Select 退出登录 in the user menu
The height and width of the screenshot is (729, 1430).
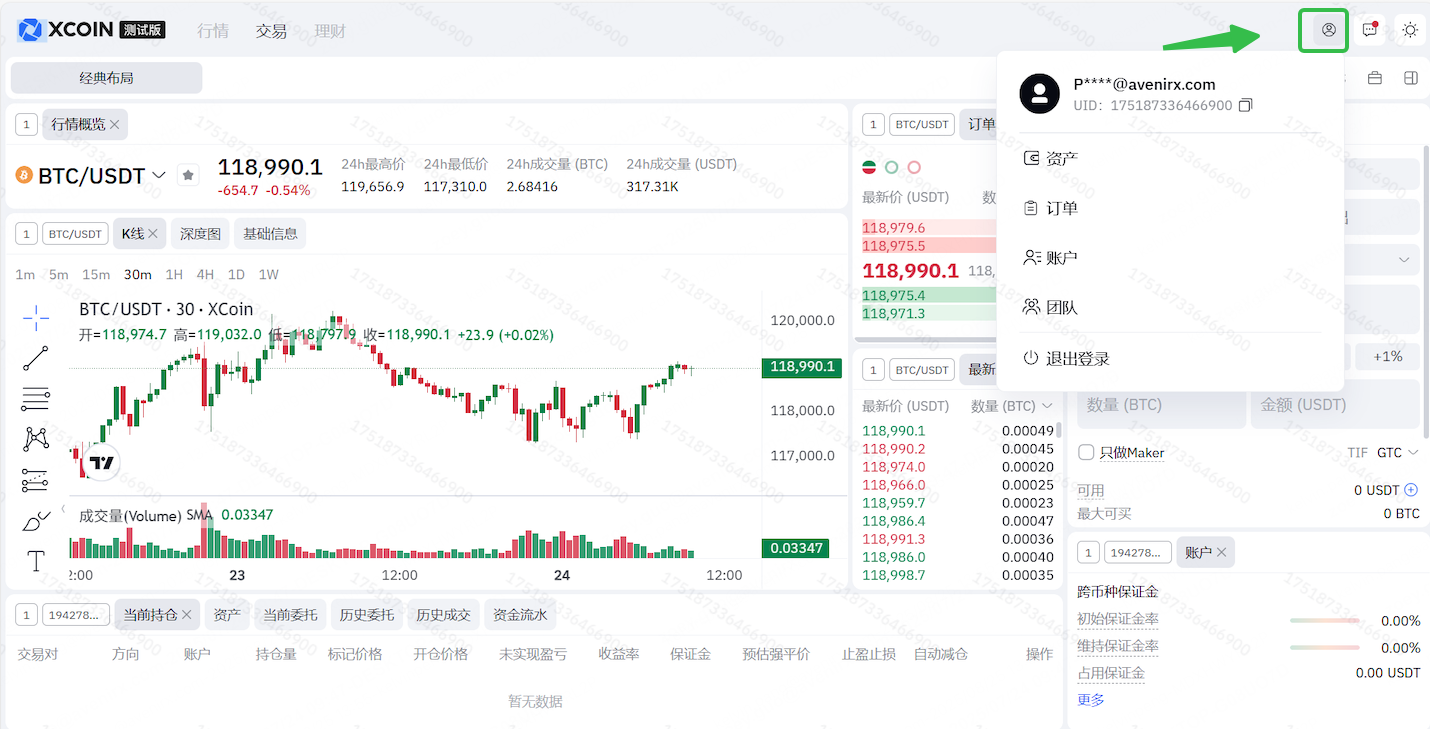(x=1077, y=358)
